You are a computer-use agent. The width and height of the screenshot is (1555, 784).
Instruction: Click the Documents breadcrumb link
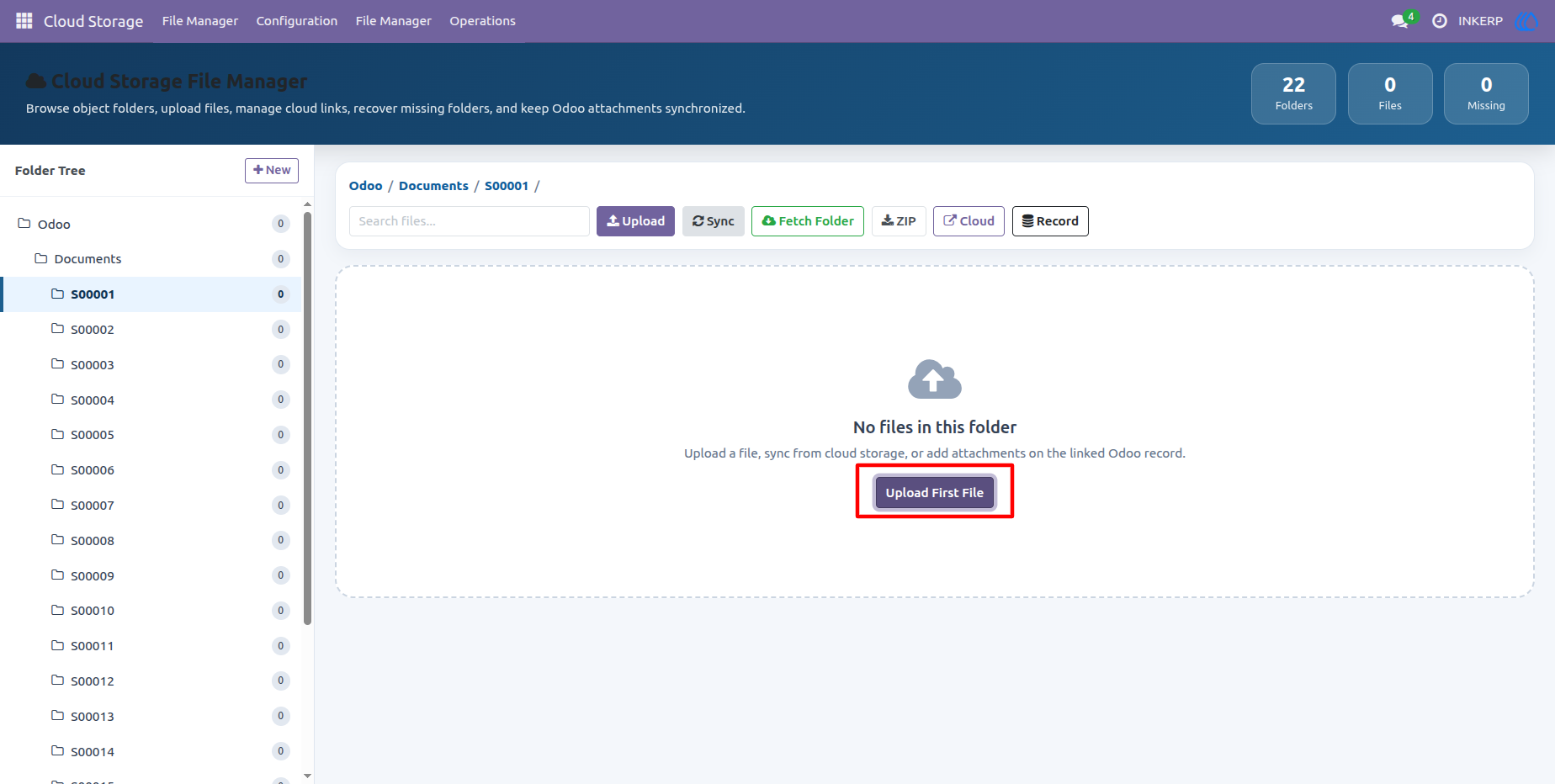point(433,186)
